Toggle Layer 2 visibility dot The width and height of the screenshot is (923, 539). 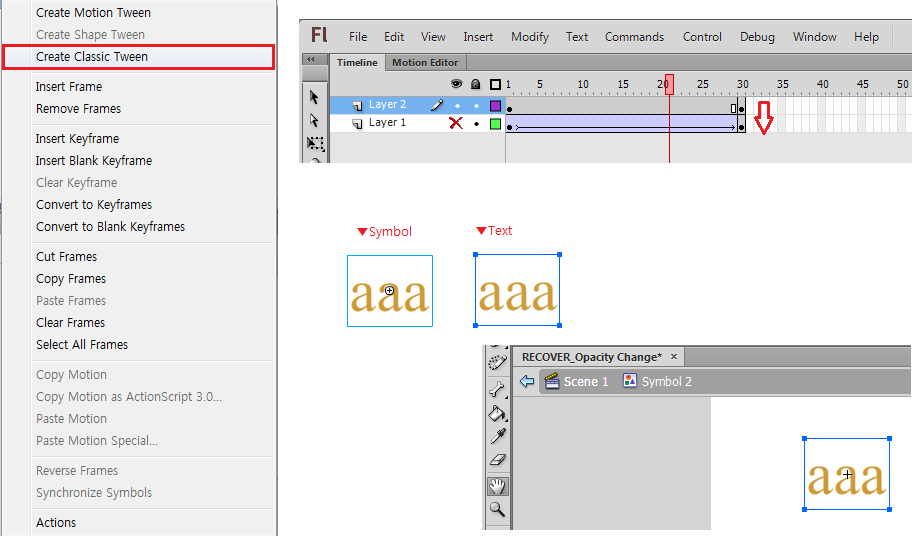coord(457,106)
